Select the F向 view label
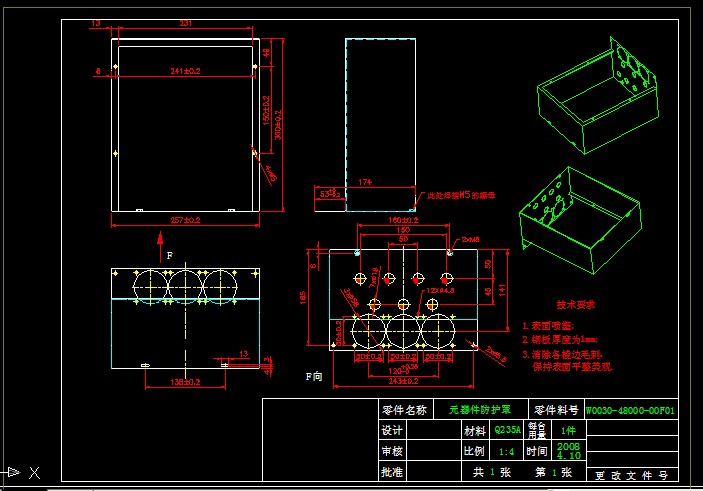This screenshot has width=703, height=491. pos(314,377)
